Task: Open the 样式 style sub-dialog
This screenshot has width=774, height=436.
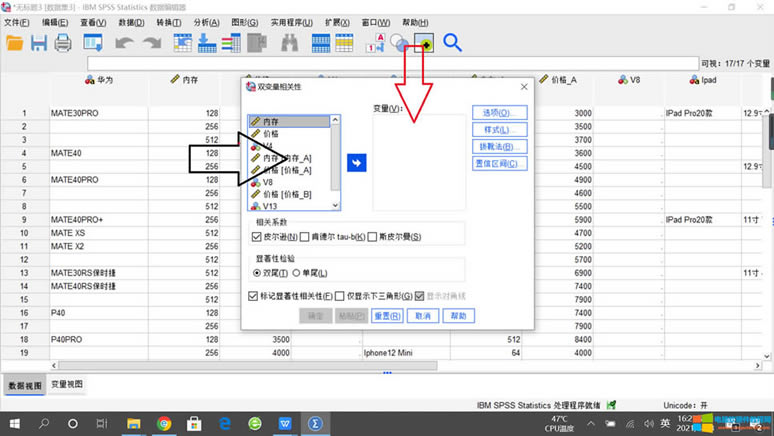Action: (498, 130)
